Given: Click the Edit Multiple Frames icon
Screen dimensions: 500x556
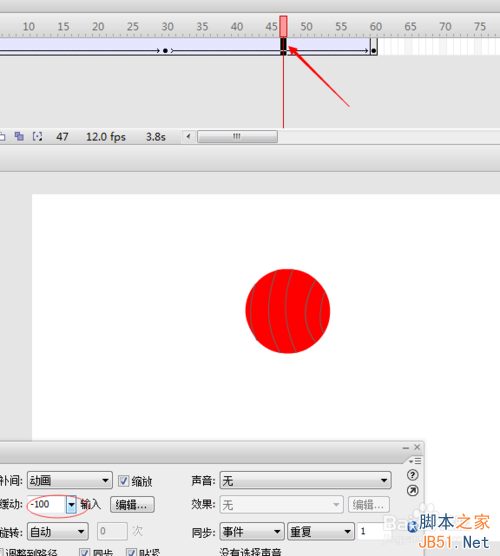Looking at the screenshot, I should pyautogui.click(x=19, y=136).
